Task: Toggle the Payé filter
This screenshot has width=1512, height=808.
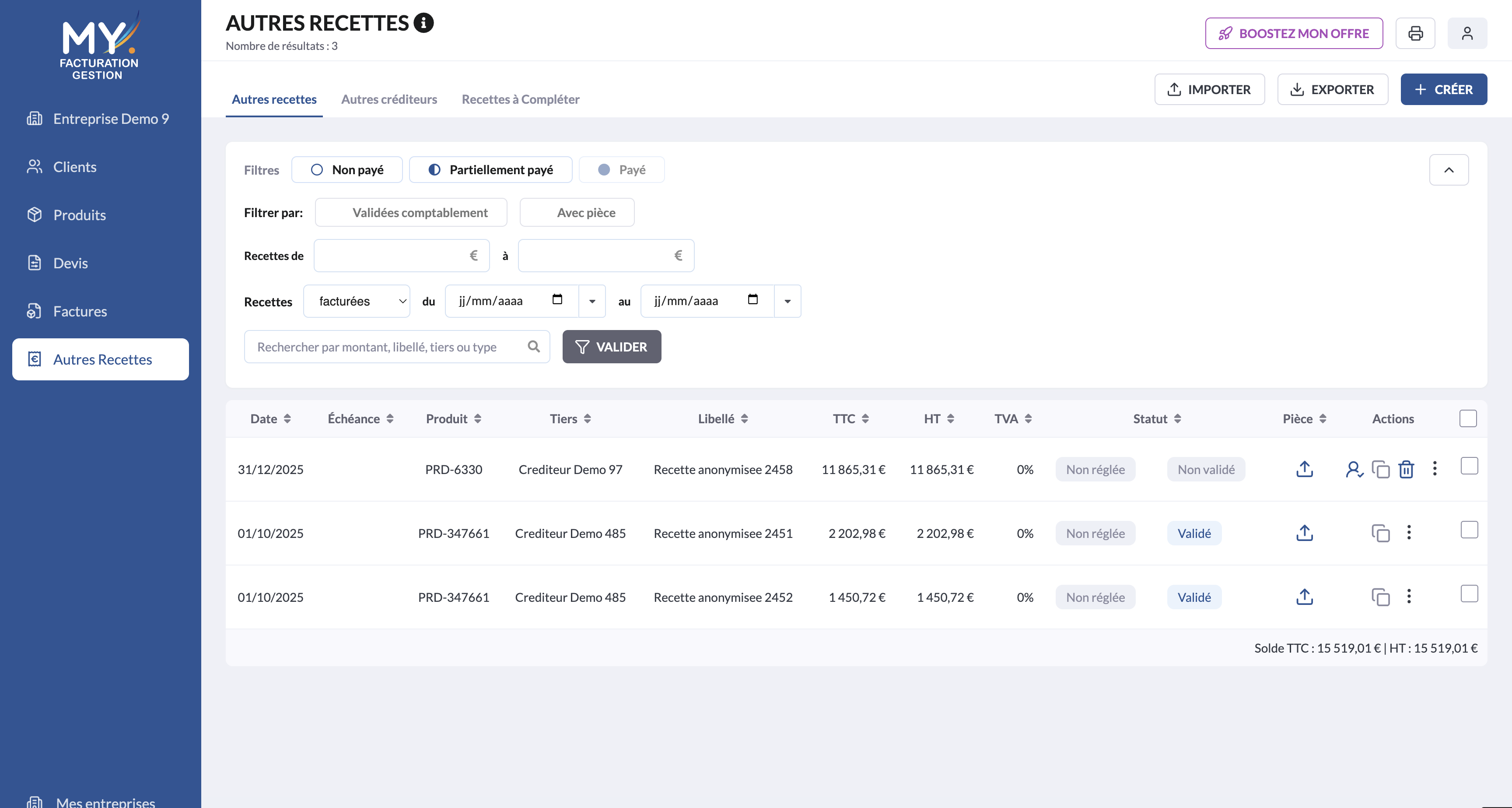Action: tap(622, 170)
